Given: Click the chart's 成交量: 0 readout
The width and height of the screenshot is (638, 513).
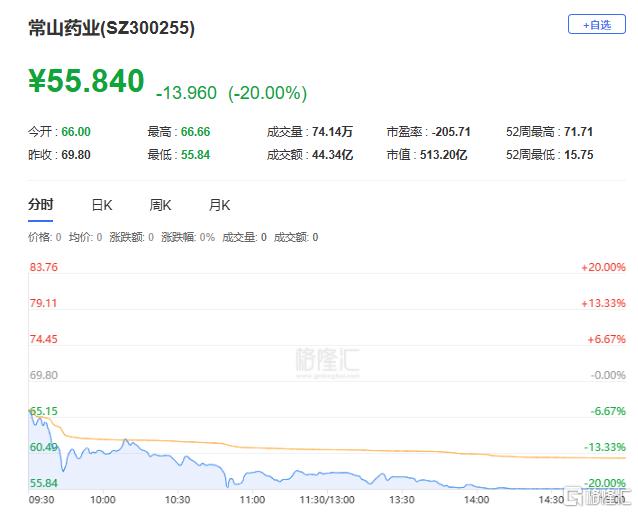Looking at the screenshot, I should tap(245, 237).
